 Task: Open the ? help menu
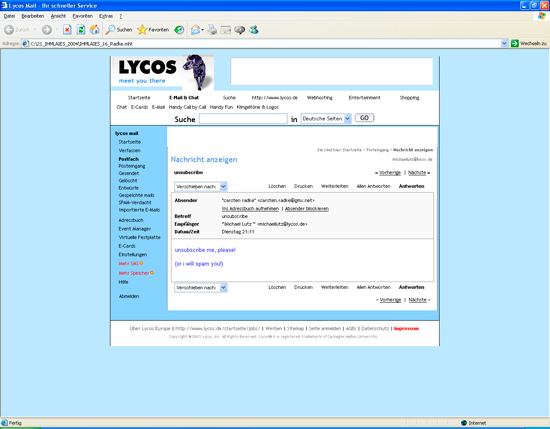click(121, 16)
